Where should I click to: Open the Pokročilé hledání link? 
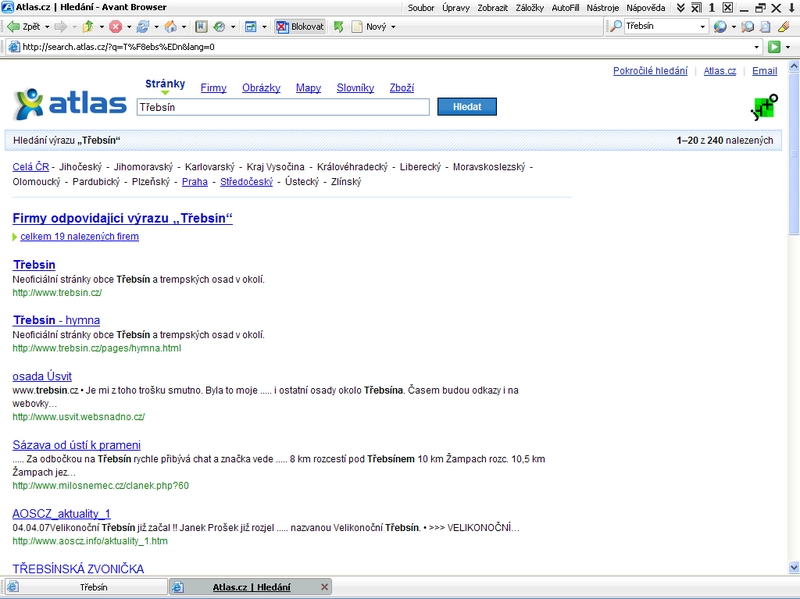650,71
